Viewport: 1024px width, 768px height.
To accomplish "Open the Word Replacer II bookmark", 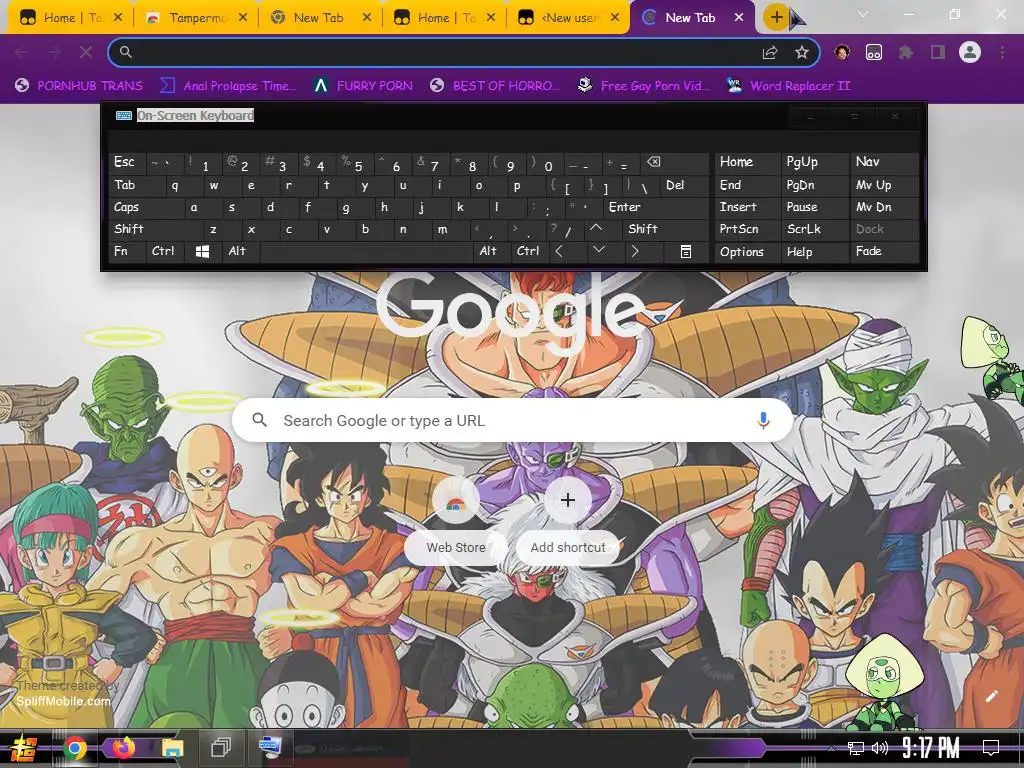I will (788, 86).
